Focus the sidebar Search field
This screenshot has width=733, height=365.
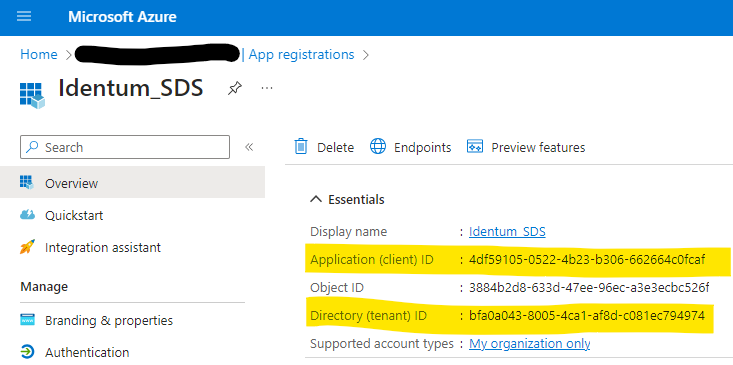(x=125, y=147)
